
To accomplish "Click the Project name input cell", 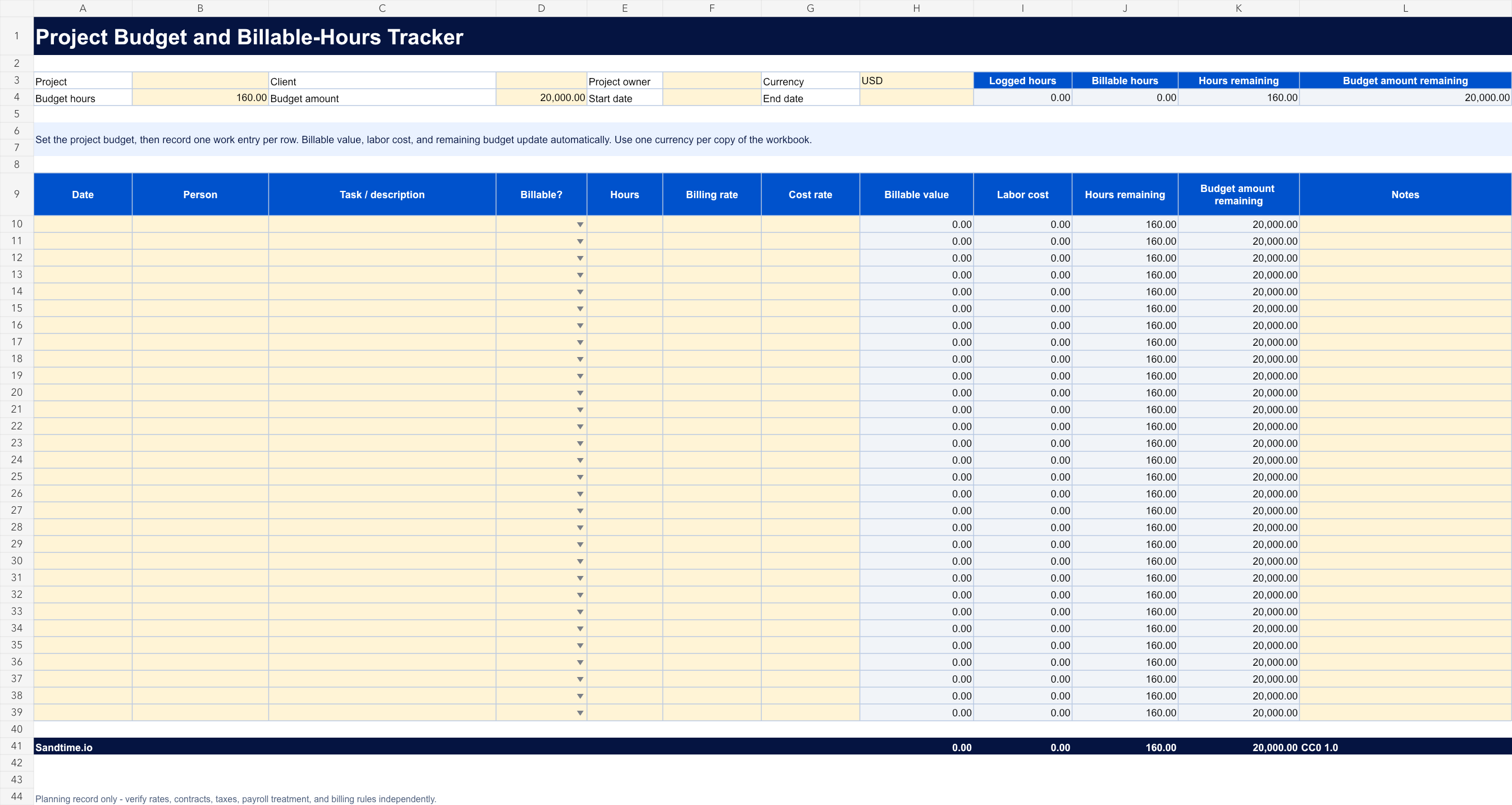I will 200,80.
